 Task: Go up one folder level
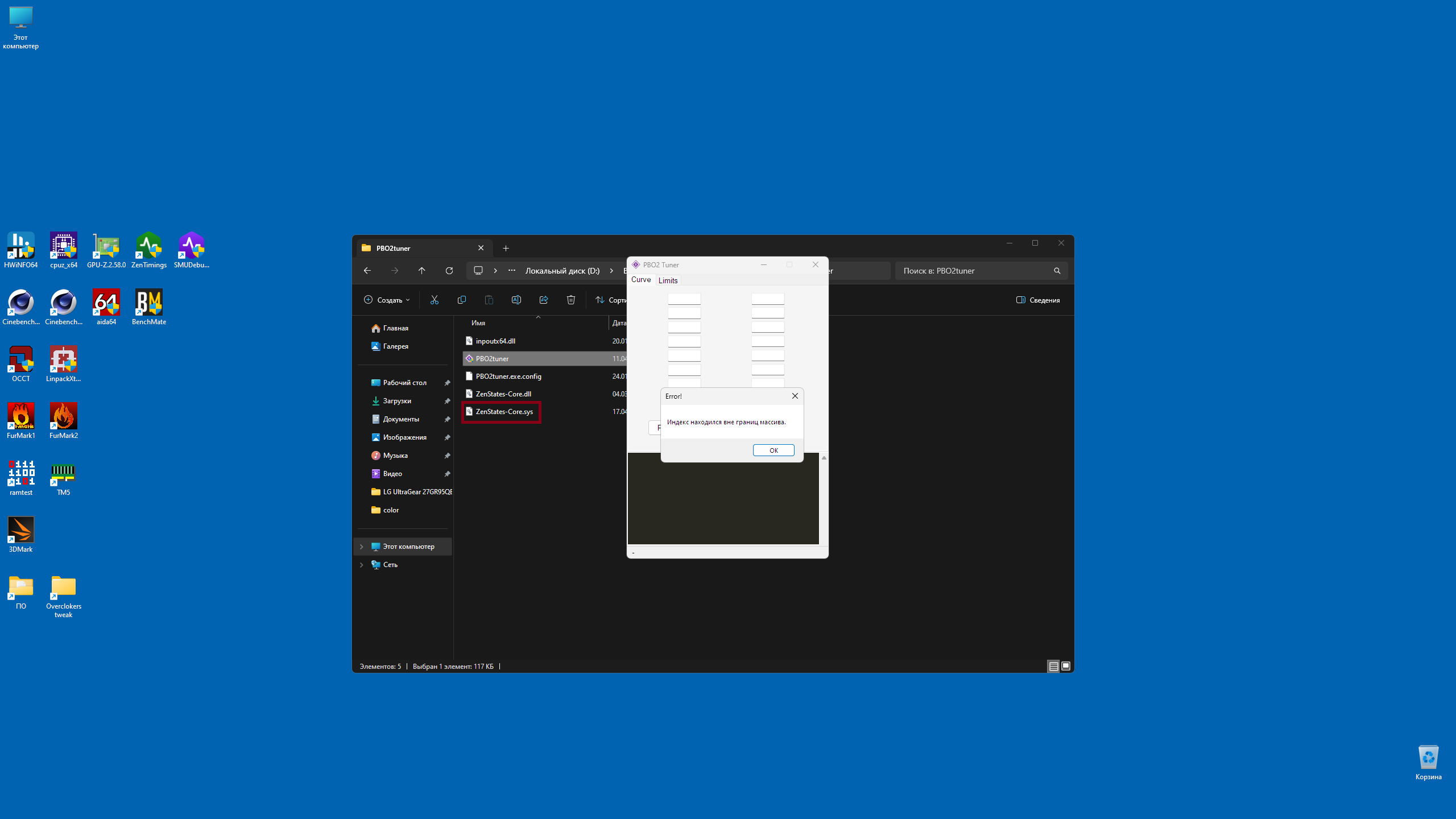click(x=421, y=271)
